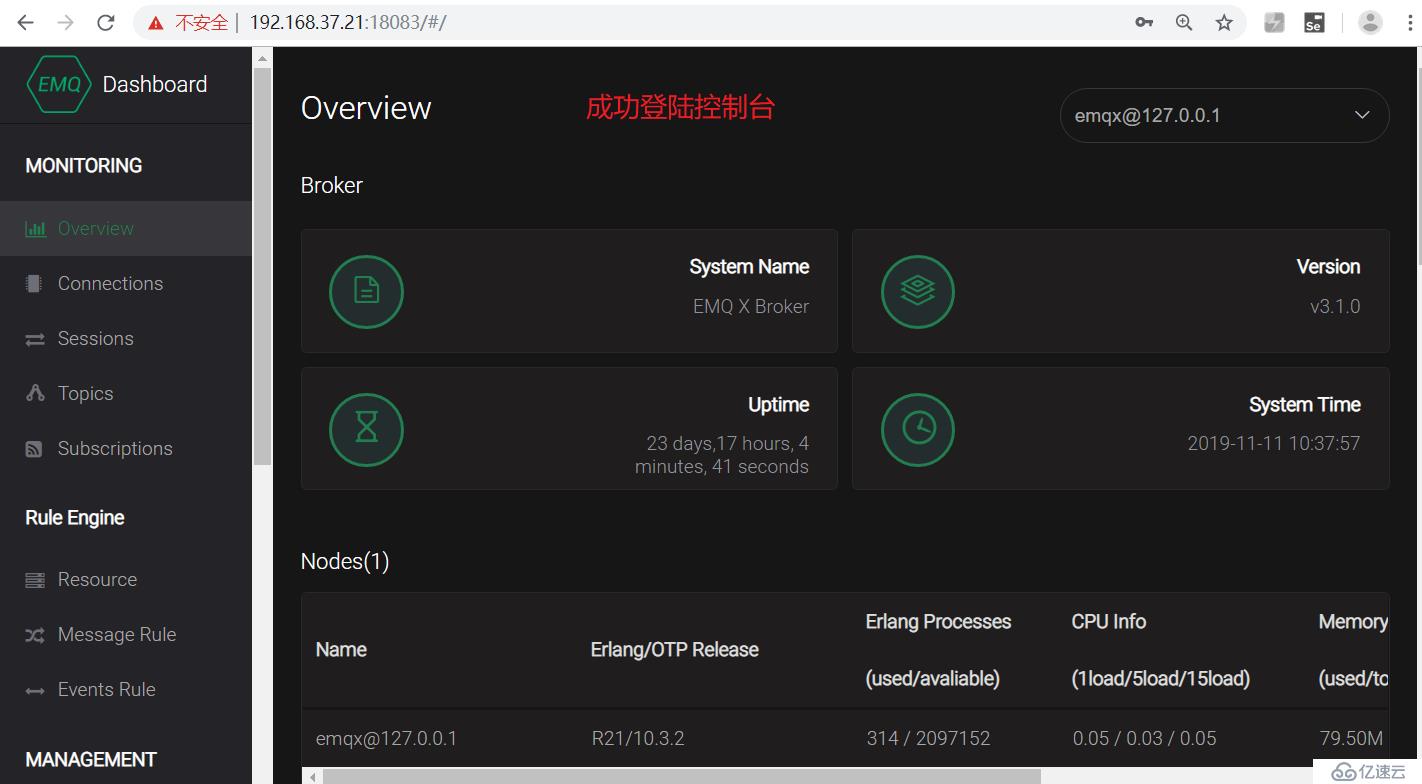The height and width of the screenshot is (784, 1422).
Task: Click the horizontal scrollbar left arrow
Action: [312, 776]
